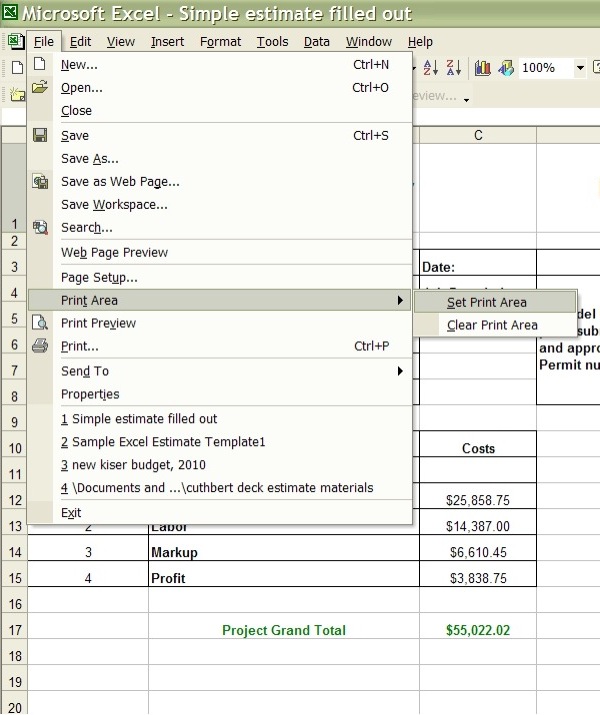Open the Format menu in menu bar
Viewport: 600px width, 715px height.
click(x=220, y=41)
